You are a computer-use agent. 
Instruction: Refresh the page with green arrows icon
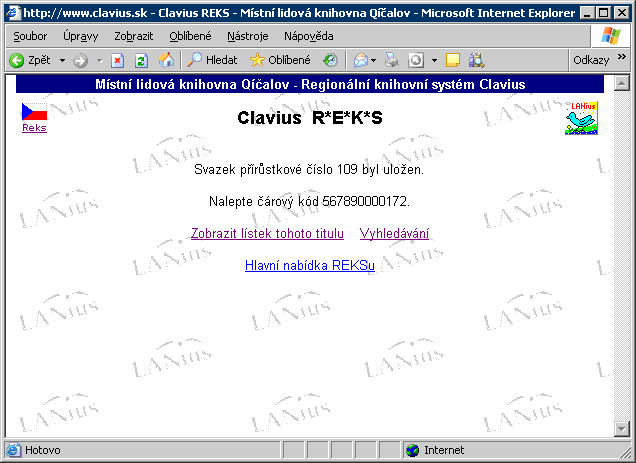pyautogui.click(x=141, y=60)
